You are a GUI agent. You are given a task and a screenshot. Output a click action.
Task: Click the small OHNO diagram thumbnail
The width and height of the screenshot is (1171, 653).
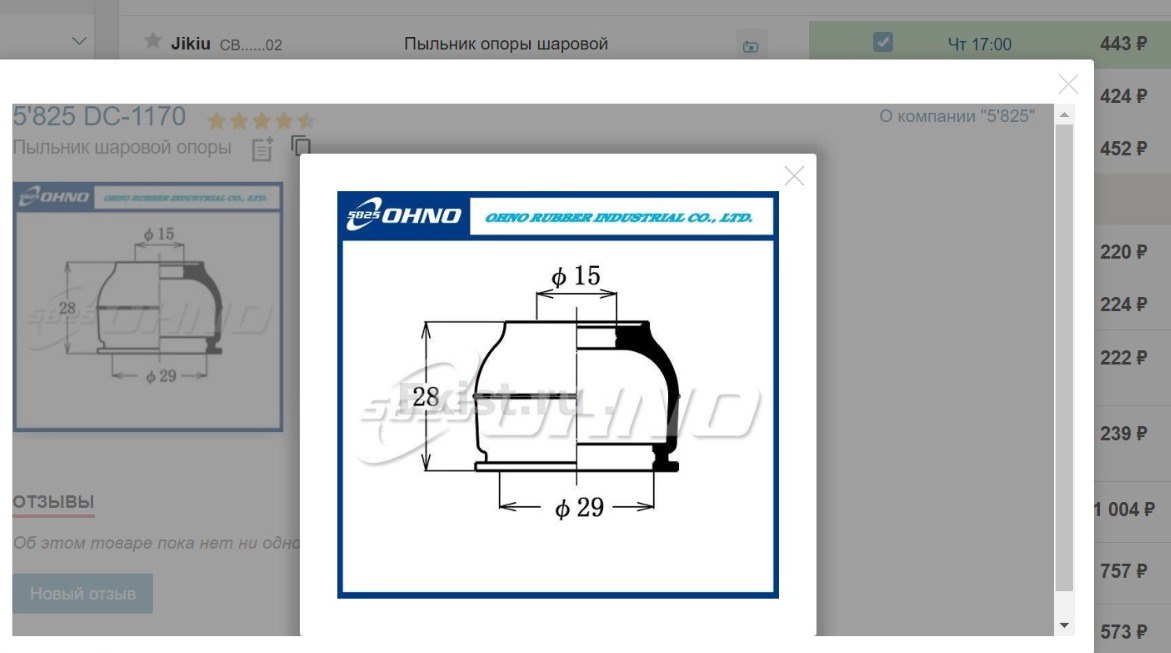(x=147, y=306)
